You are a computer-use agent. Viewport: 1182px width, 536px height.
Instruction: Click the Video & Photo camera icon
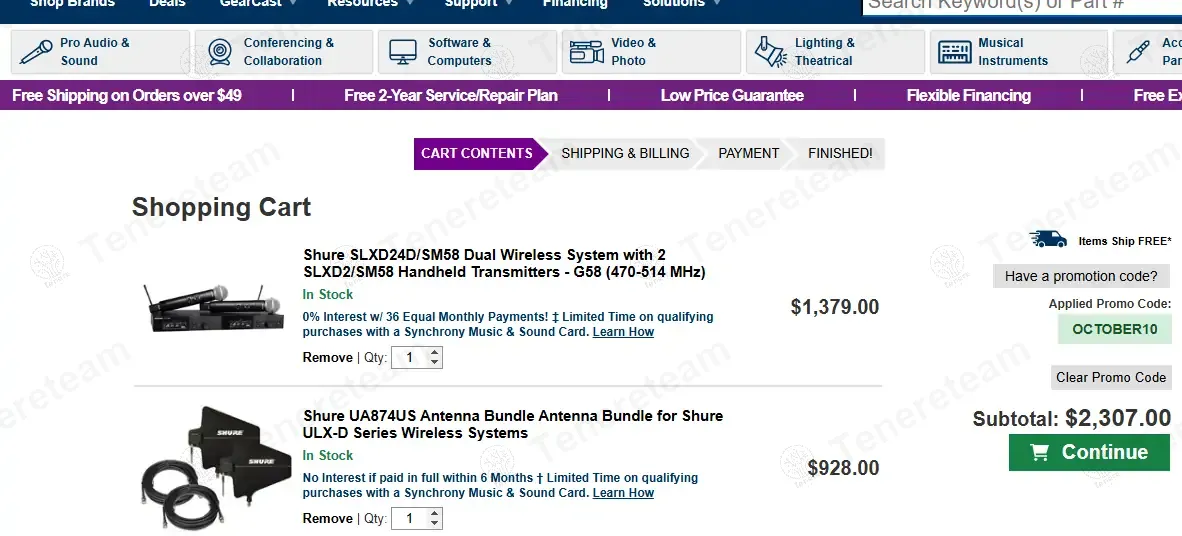(x=587, y=51)
